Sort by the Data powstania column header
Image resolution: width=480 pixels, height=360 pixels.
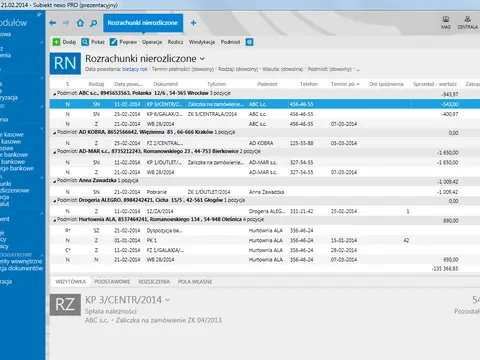click(128, 84)
